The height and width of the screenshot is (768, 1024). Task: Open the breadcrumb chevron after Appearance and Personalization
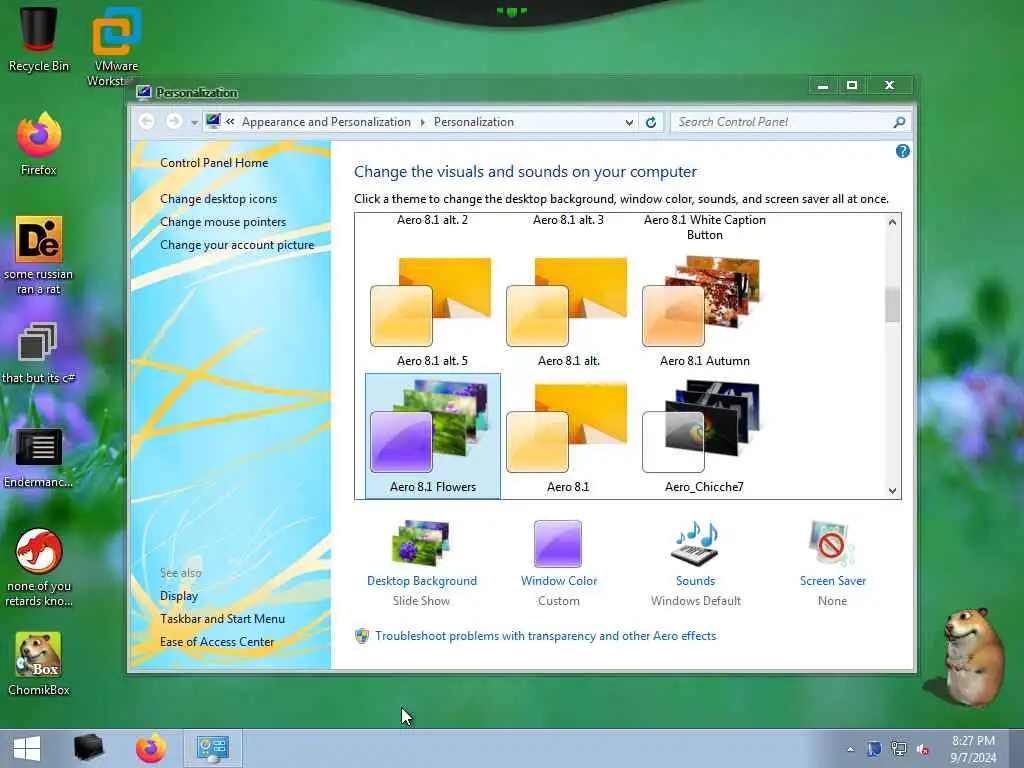423,122
